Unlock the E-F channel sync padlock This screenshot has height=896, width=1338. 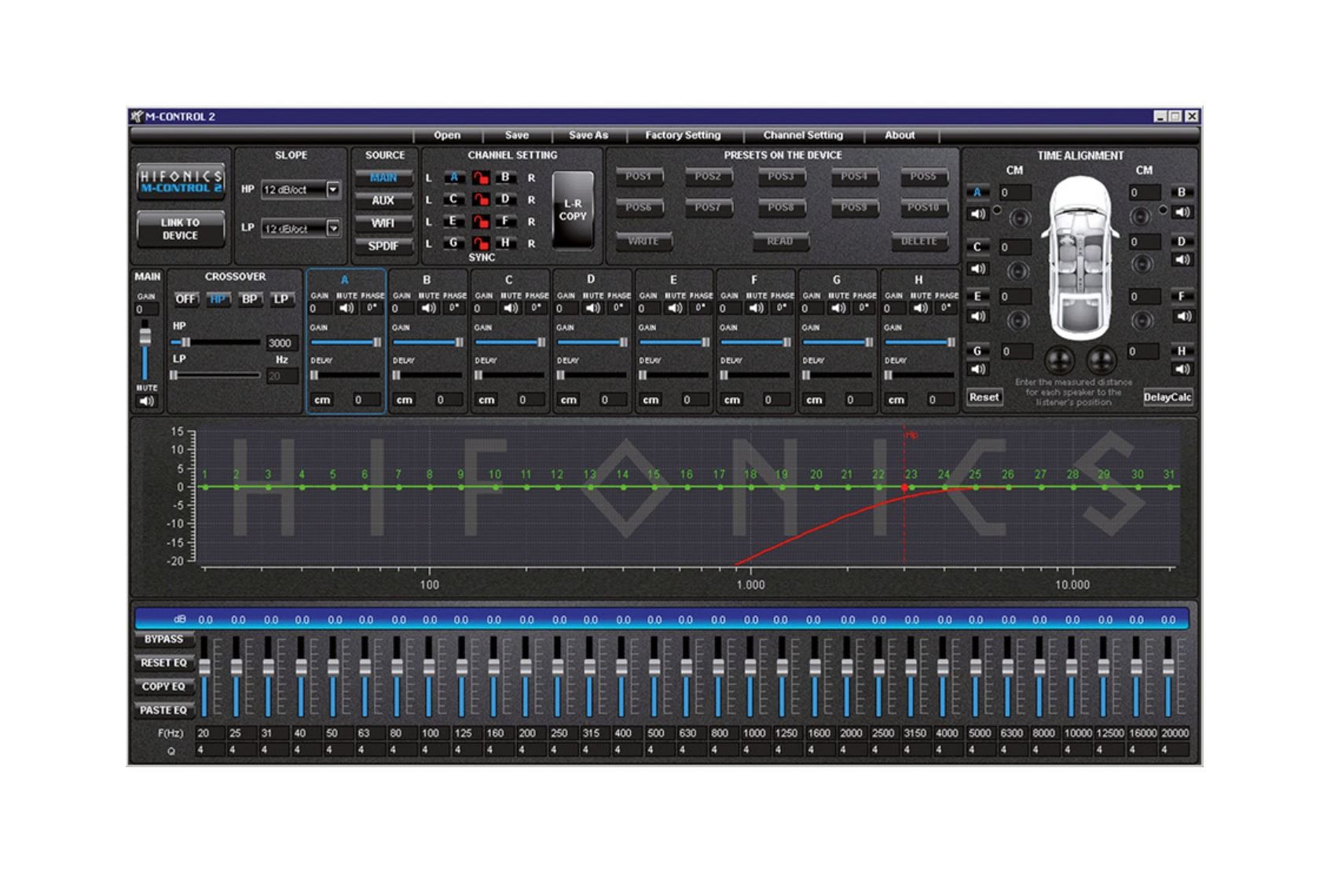pos(480,222)
